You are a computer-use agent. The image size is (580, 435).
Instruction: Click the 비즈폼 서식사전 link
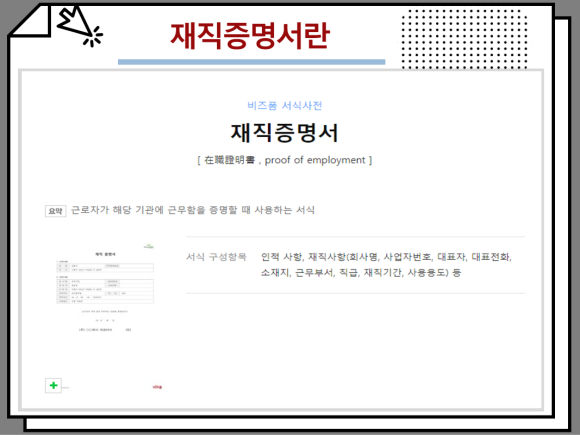tap(284, 106)
